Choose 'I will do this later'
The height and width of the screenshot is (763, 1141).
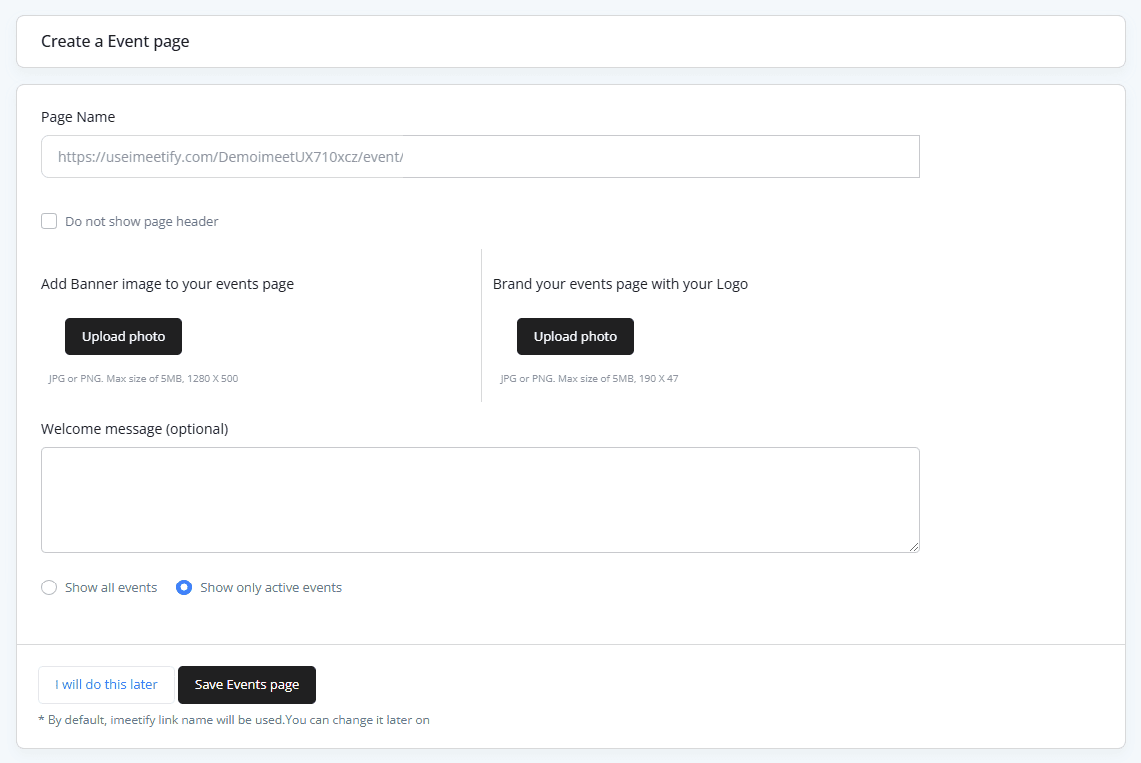(x=106, y=685)
